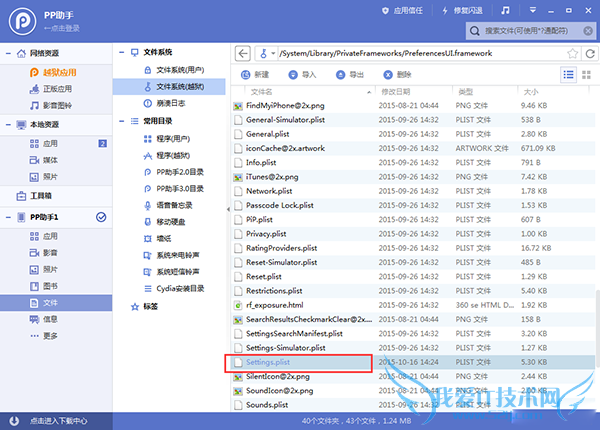Viewport: 600px width, 430px height.
Task: Select 文件系统(用户) tree item
Action: (174, 70)
